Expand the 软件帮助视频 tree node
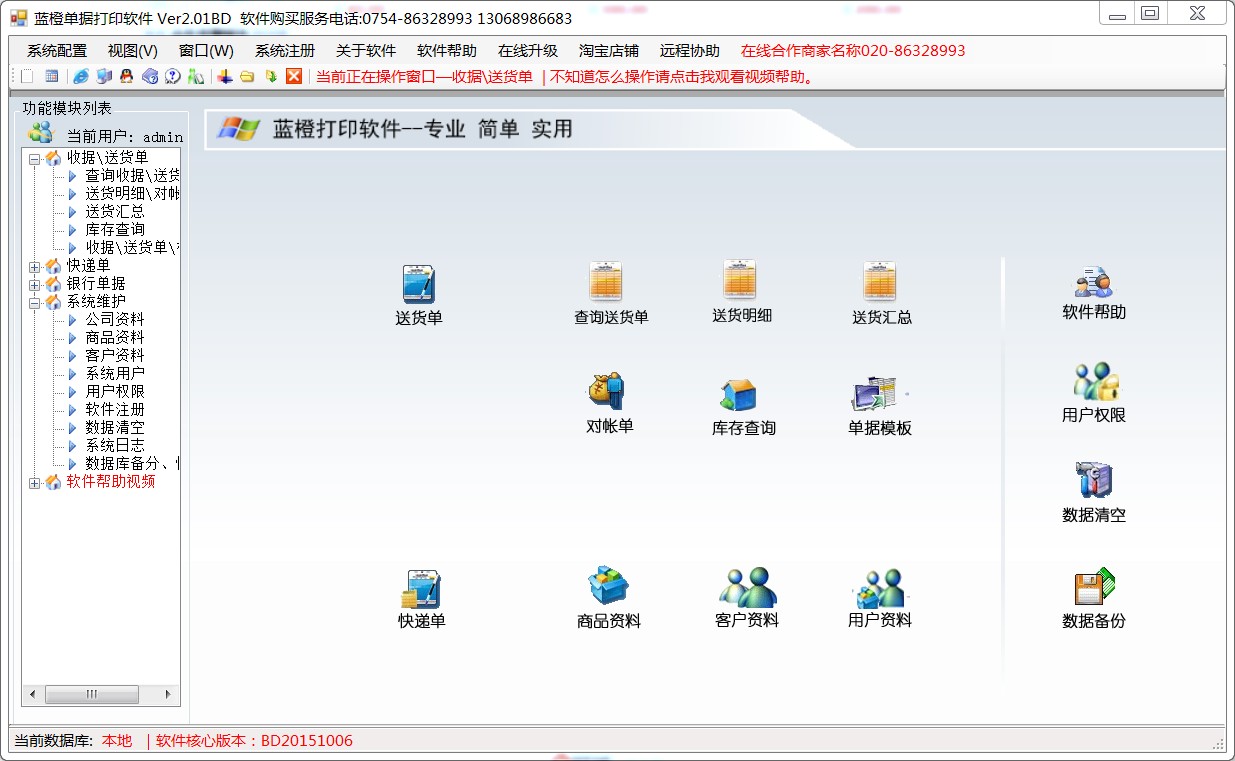The width and height of the screenshot is (1235, 761). pos(35,482)
